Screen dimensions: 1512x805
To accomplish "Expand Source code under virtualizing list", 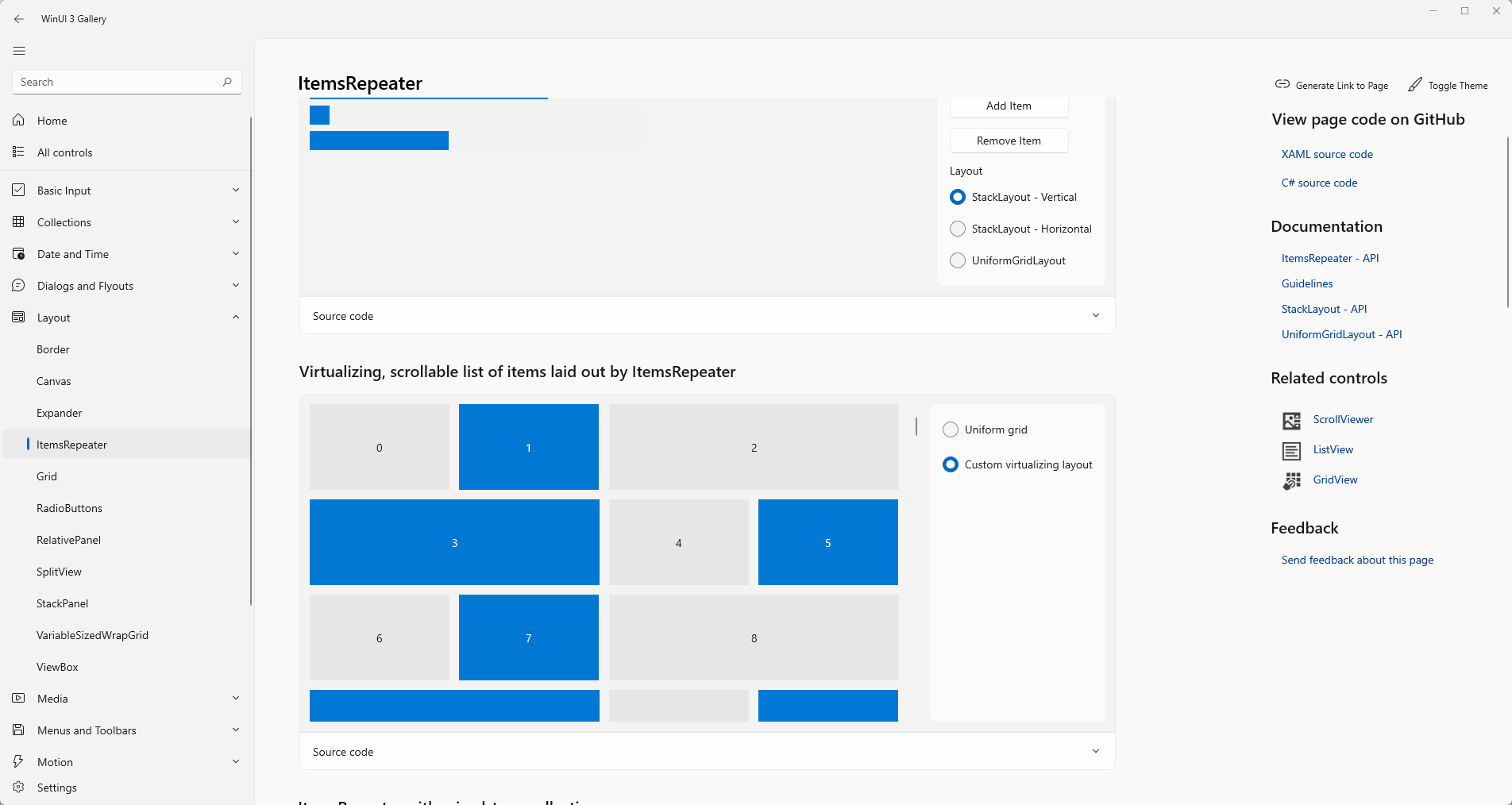I will 707,752.
